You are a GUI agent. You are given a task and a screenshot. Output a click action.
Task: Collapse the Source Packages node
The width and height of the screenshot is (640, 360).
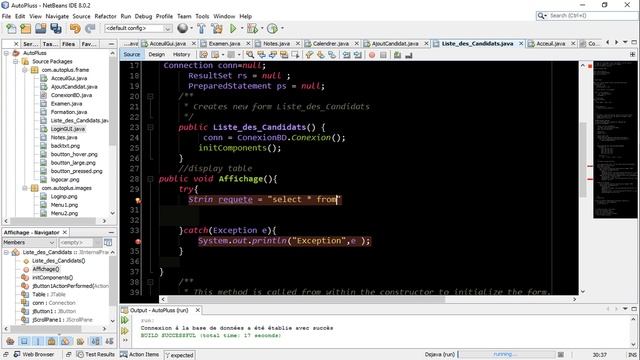15,61
